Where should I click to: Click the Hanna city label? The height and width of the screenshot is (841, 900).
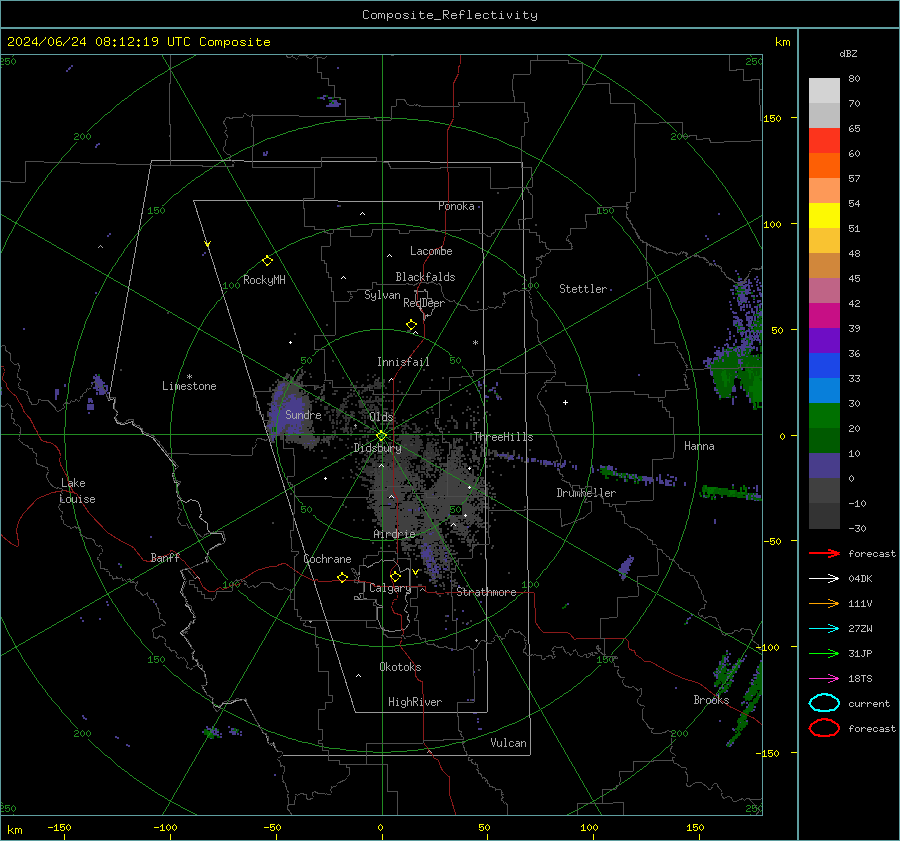pos(699,447)
